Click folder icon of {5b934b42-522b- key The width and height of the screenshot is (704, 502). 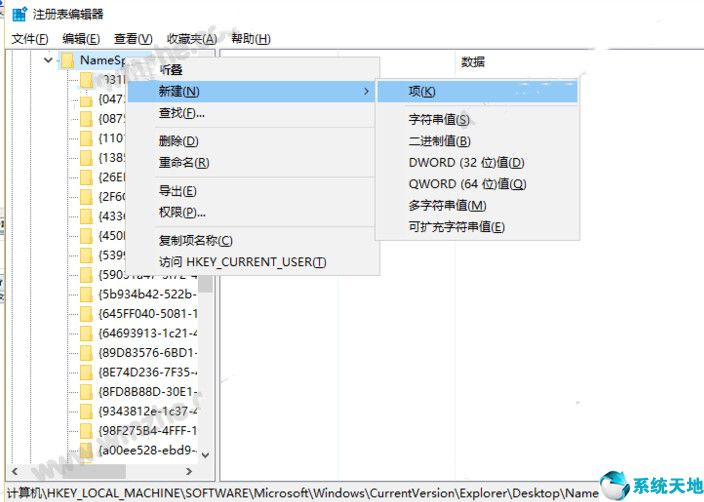click(86, 295)
